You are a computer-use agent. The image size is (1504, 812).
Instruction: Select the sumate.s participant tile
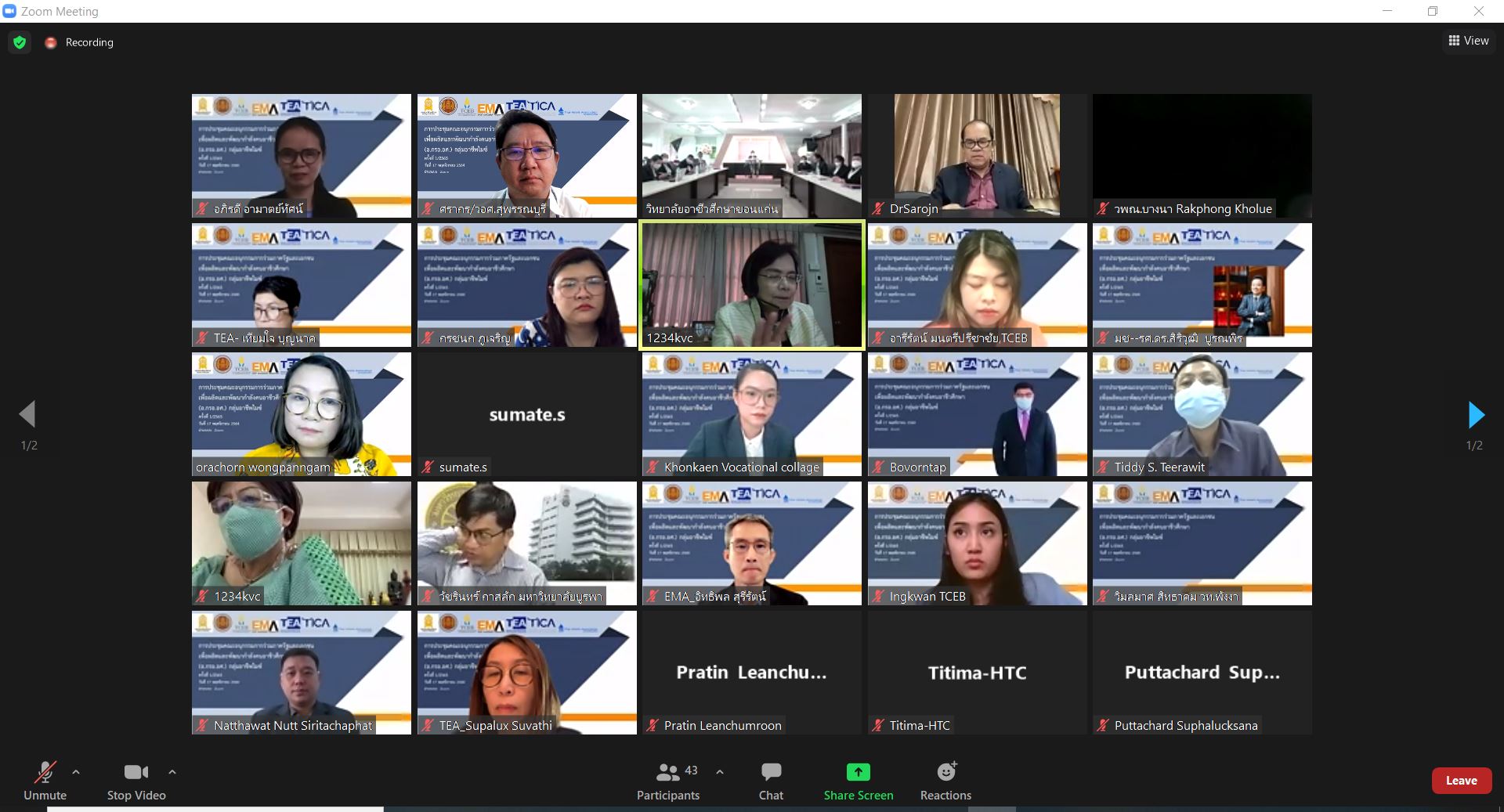coord(526,414)
